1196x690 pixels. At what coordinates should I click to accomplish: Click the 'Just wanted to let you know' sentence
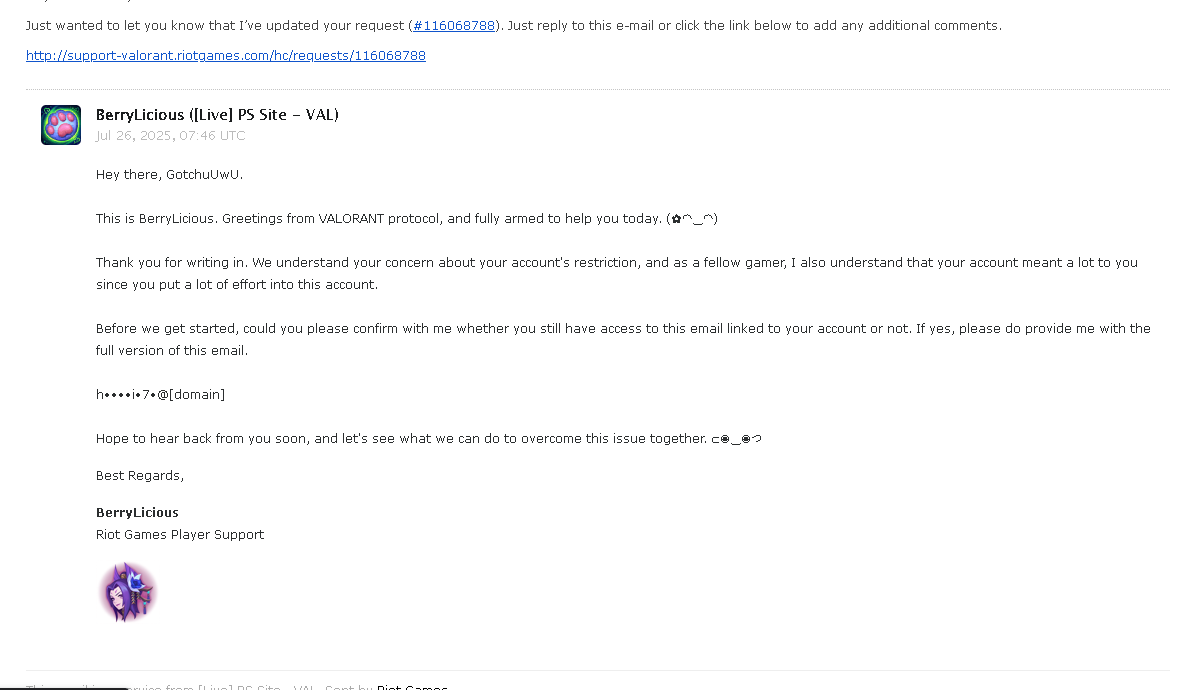[x=514, y=26]
